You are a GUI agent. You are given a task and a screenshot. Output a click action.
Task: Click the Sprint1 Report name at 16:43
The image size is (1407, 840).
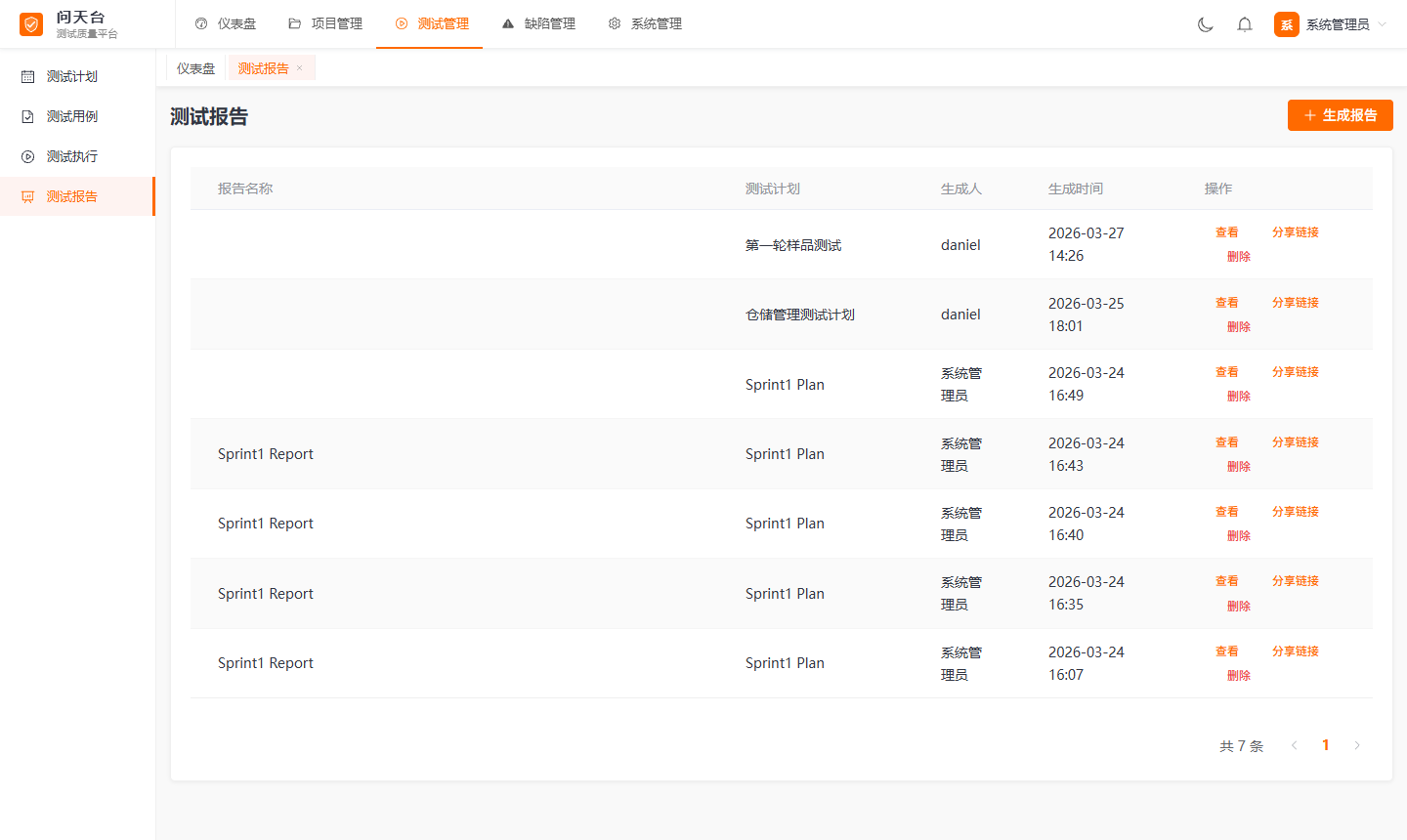click(x=266, y=454)
